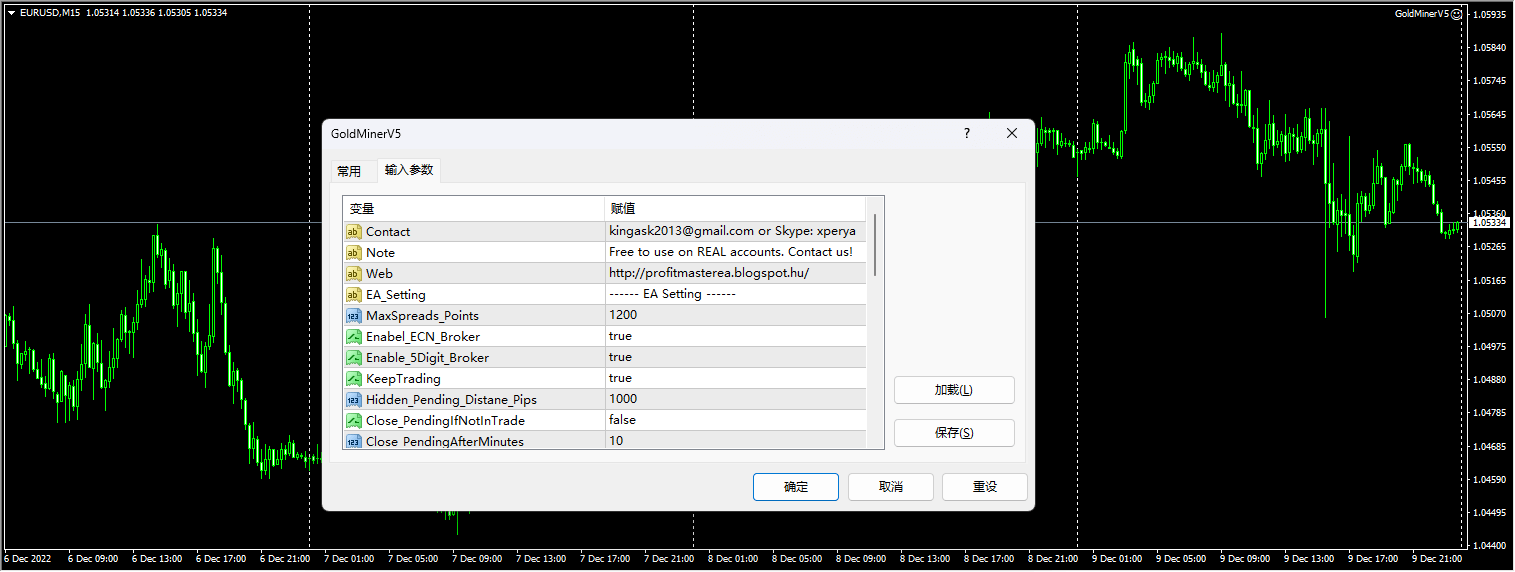Screen dimensions: 1515x572
Task: Click the 加载(L) button
Action: pyautogui.click(x=954, y=390)
